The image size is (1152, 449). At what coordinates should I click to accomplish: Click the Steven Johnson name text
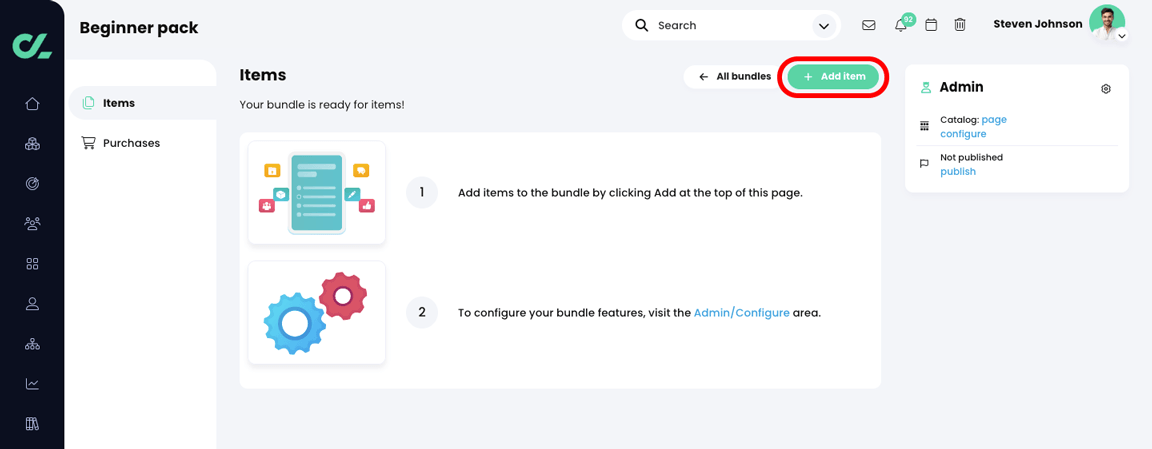(x=1037, y=24)
